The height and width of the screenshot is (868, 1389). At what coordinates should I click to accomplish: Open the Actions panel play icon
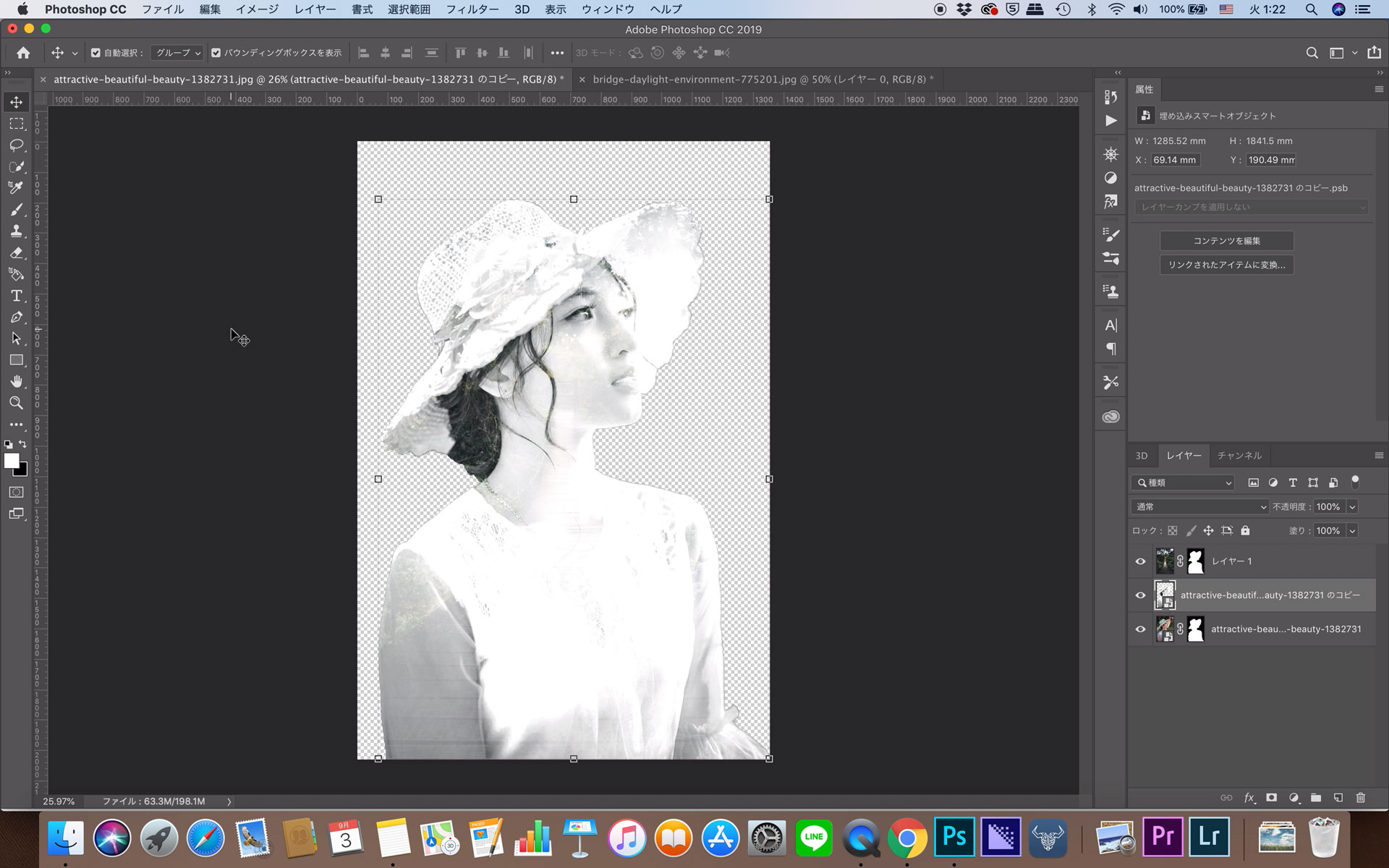[x=1110, y=121]
